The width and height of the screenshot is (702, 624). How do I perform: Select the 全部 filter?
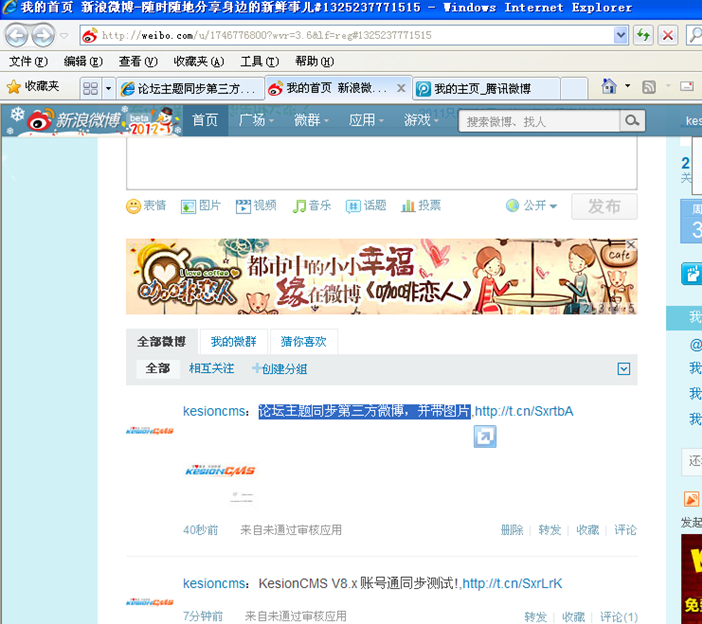pyautogui.click(x=158, y=369)
